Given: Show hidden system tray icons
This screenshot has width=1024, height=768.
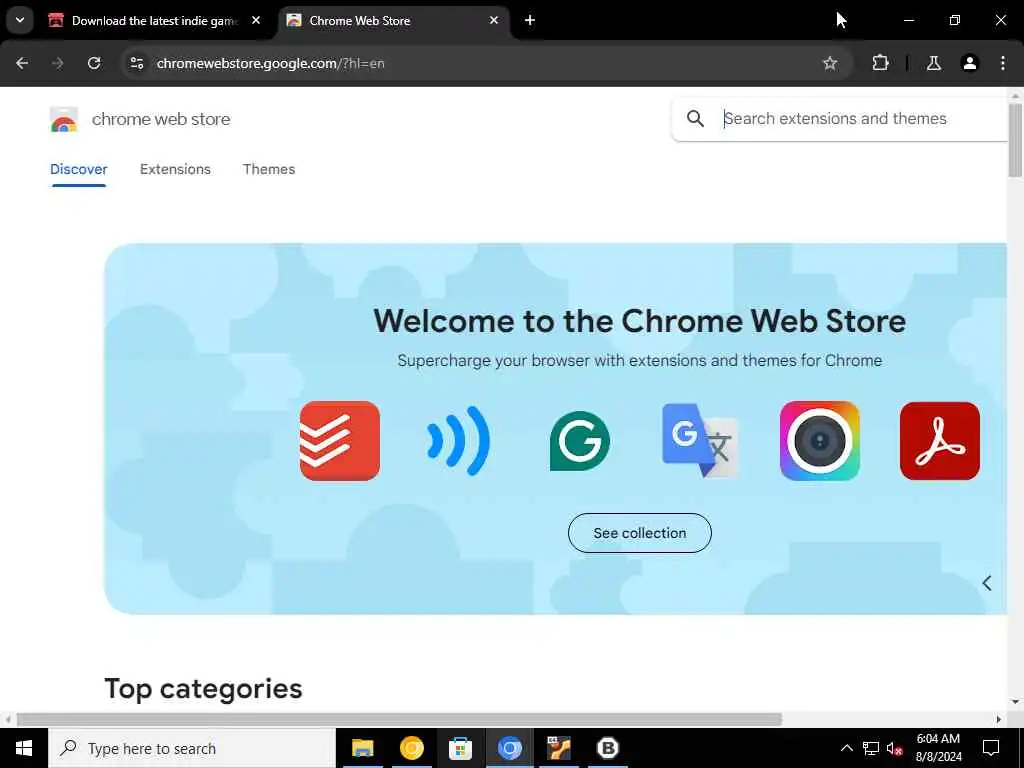Looking at the screenshot, I should (x=846, y=748).
